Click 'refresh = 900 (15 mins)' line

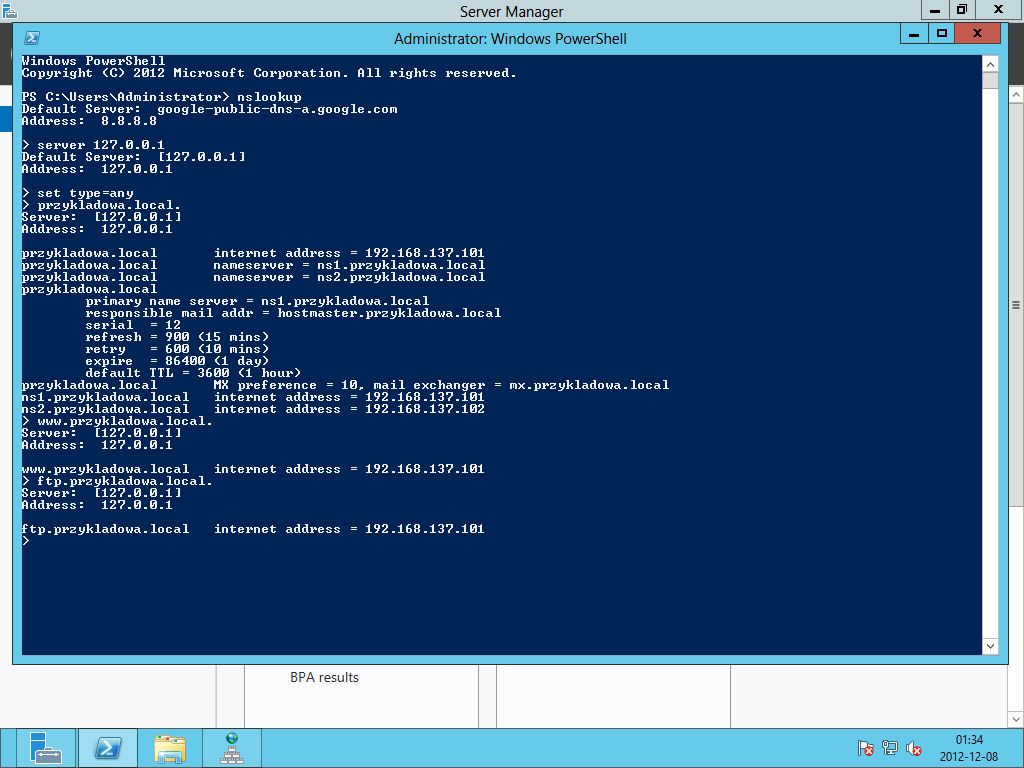coord(177,337)
